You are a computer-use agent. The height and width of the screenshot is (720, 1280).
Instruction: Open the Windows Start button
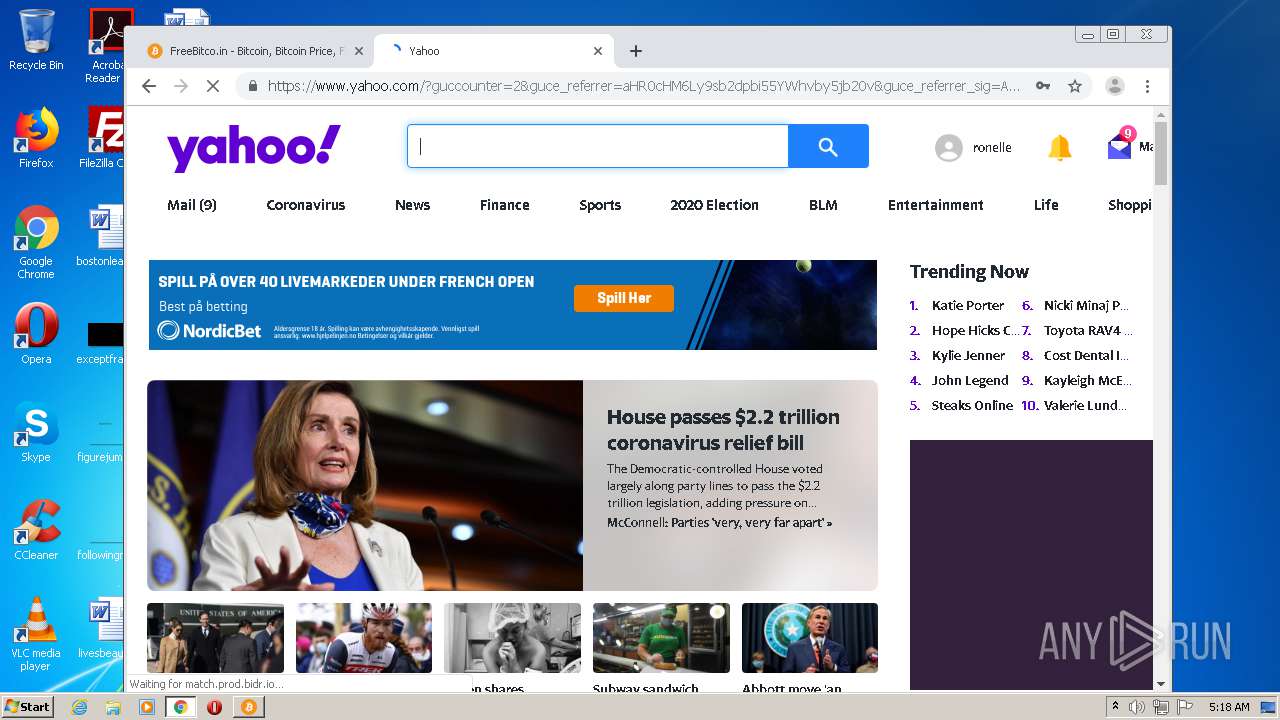pos(27,707)
